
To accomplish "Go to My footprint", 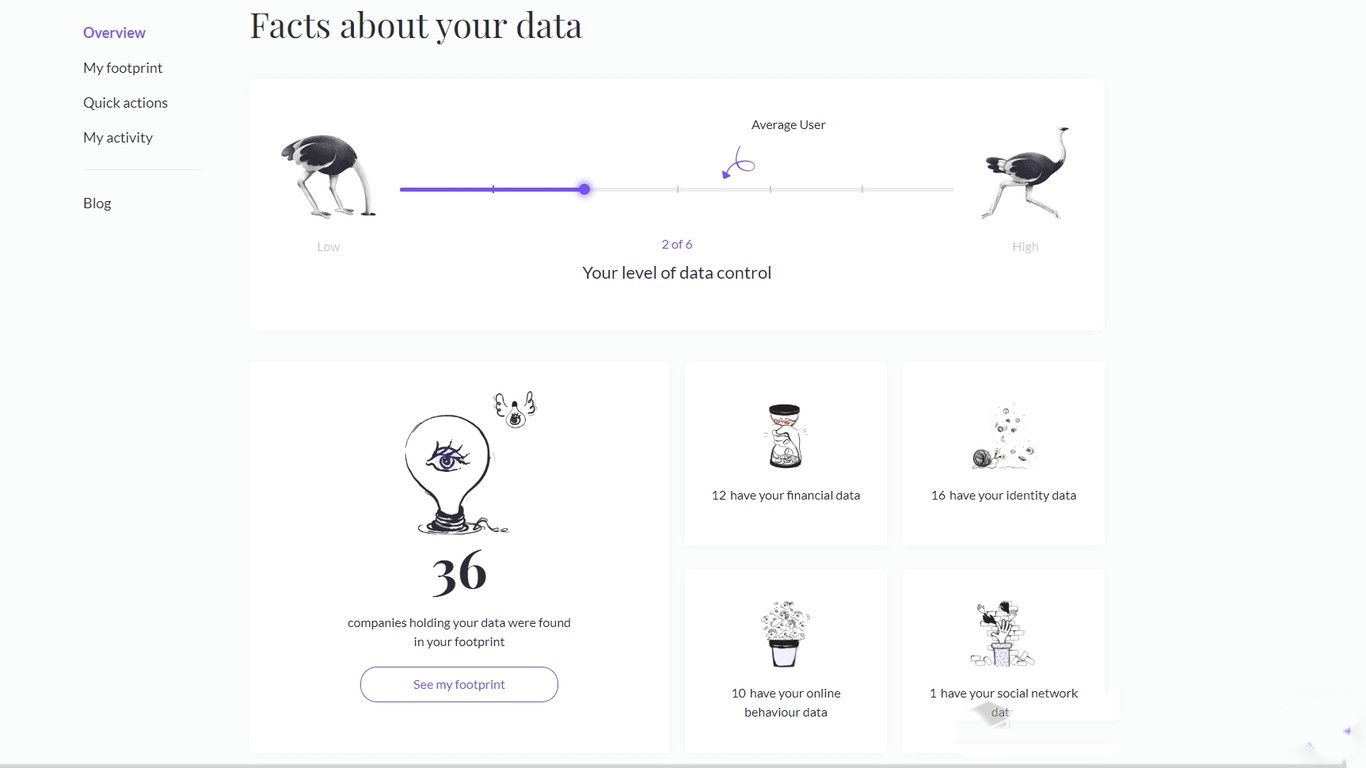I will [123, 68].
